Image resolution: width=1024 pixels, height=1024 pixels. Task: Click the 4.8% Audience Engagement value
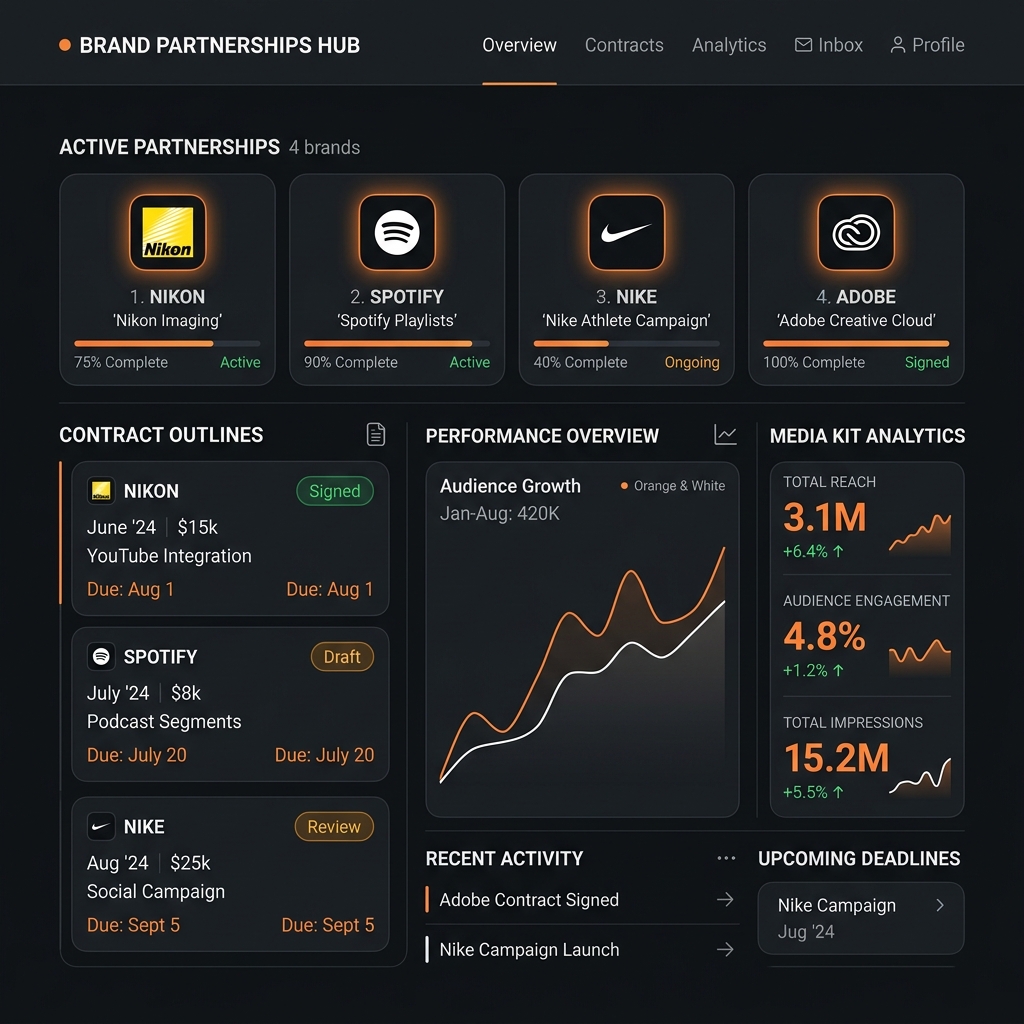(x=824, y=635)
